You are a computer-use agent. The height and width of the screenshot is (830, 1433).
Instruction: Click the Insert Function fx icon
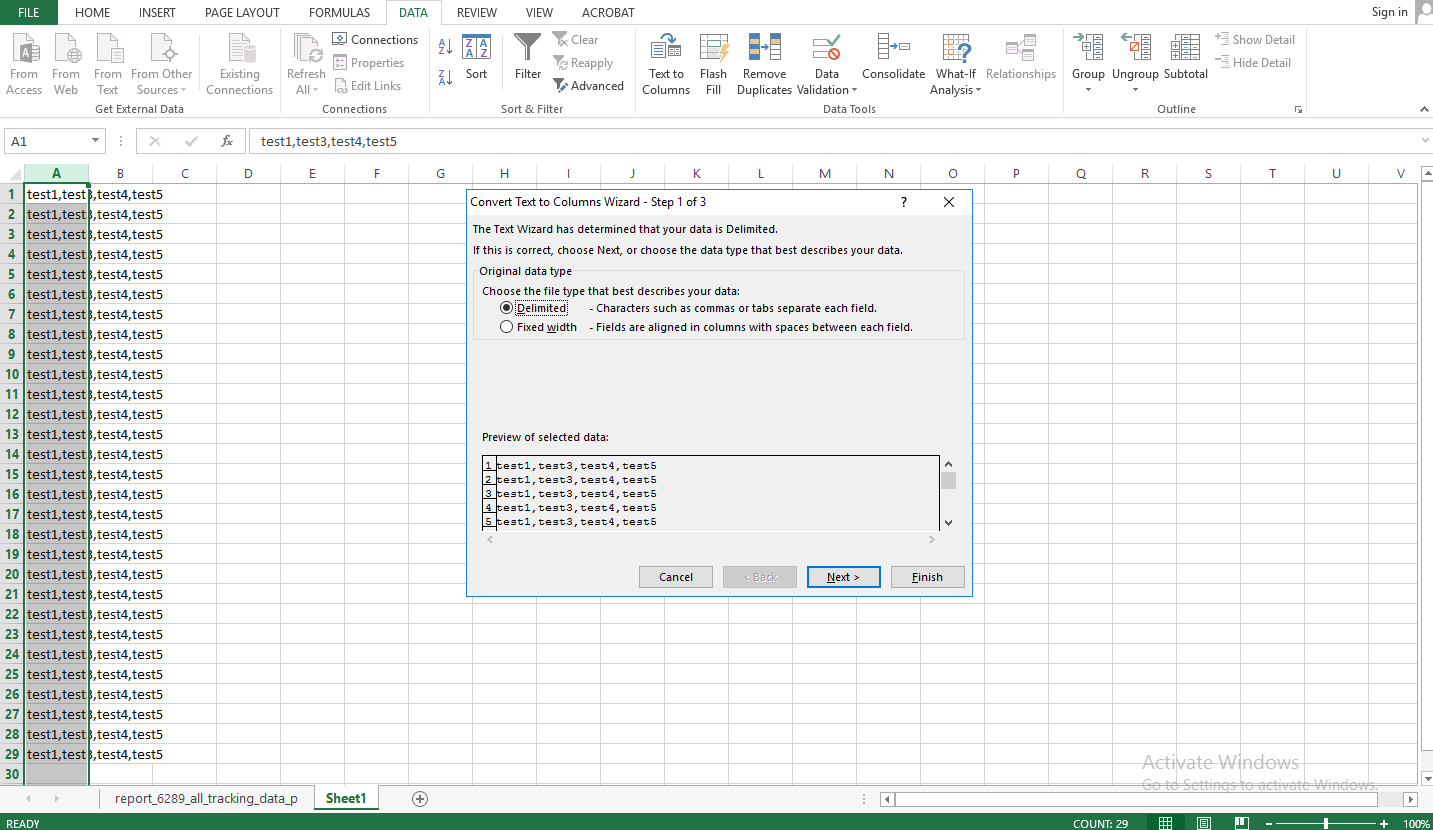click(227, 141)
